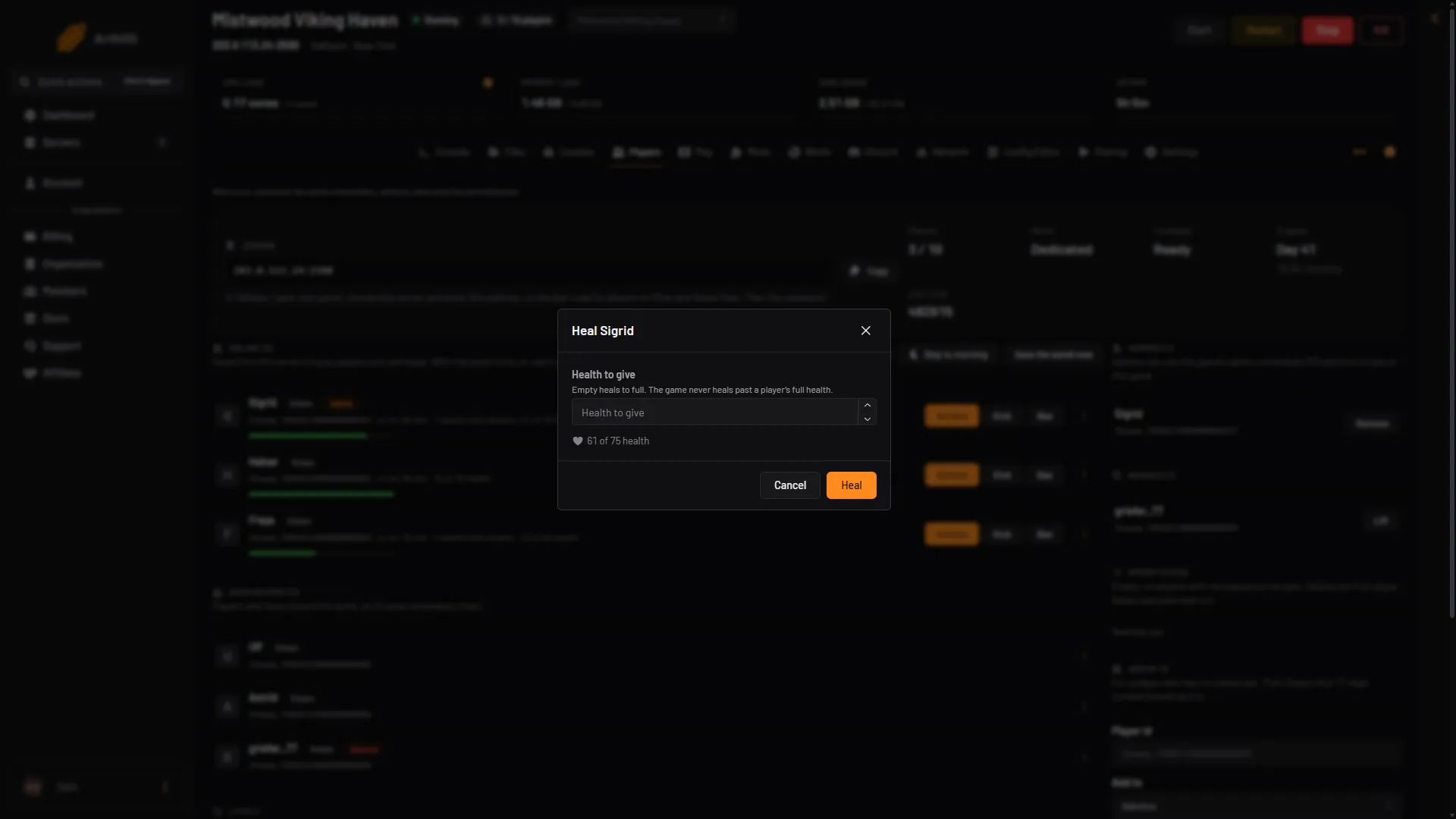The width and height of the screenshot is (1456, 819).
Task: Increase health amount with the up arrow
Action: pyautogui.click(x=868, y=406)
